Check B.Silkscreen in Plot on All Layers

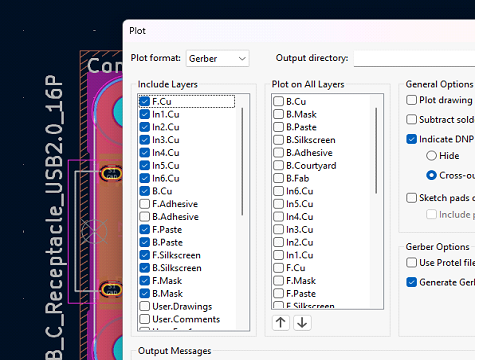pyautogui.click(x=279, y=140)
